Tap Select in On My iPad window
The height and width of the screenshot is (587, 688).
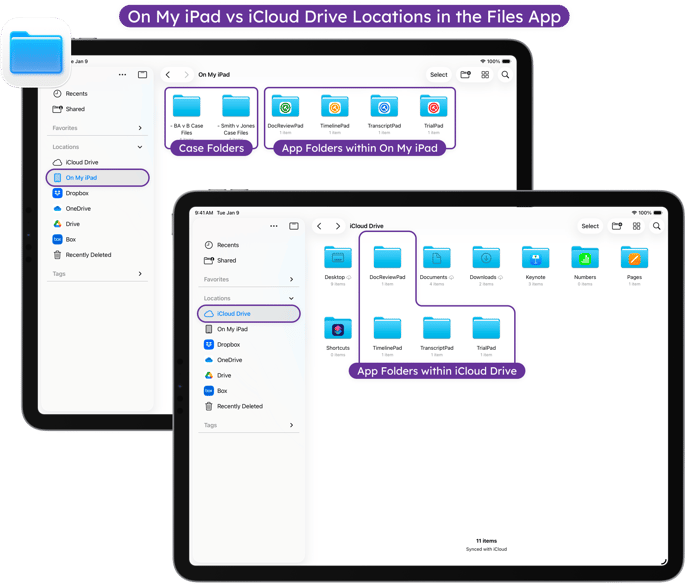tap(439, 75)
